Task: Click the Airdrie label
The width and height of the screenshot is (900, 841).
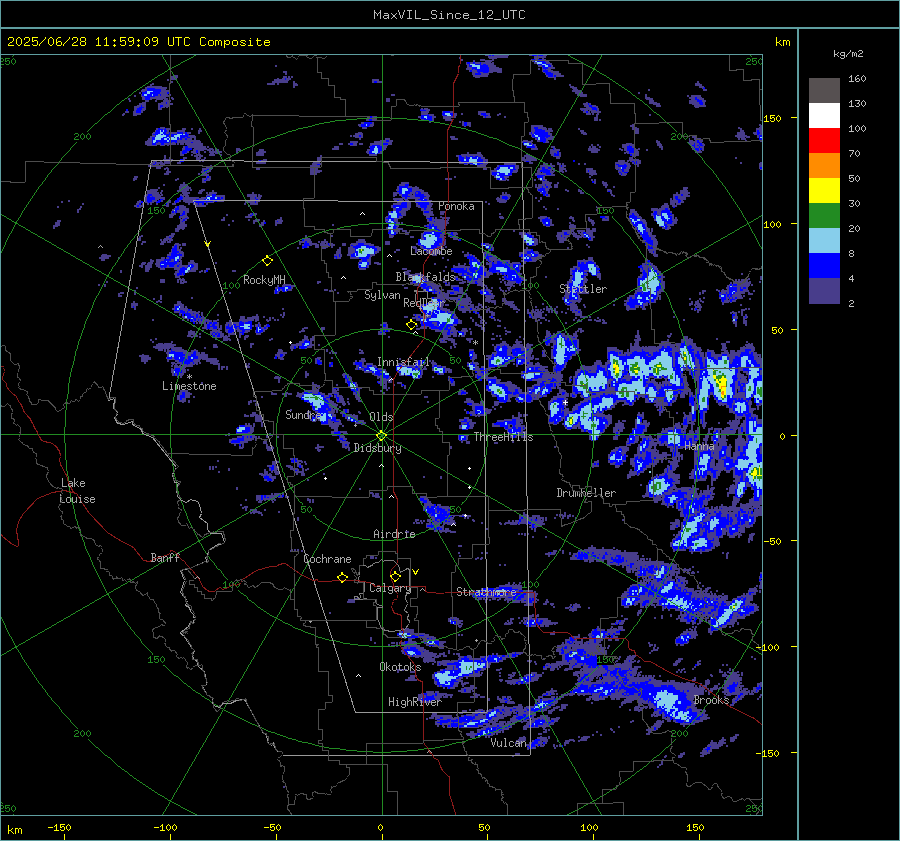Action: coord(394,534)
